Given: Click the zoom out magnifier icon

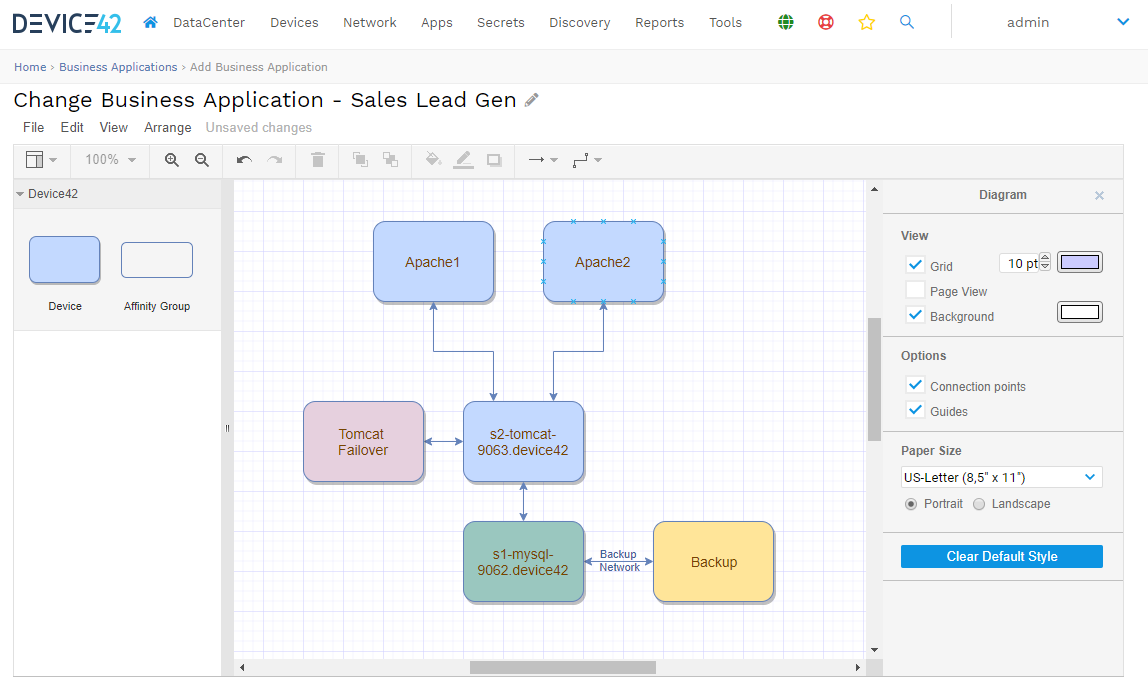Looking at the screenshot, I should click(x=202, y=160).
